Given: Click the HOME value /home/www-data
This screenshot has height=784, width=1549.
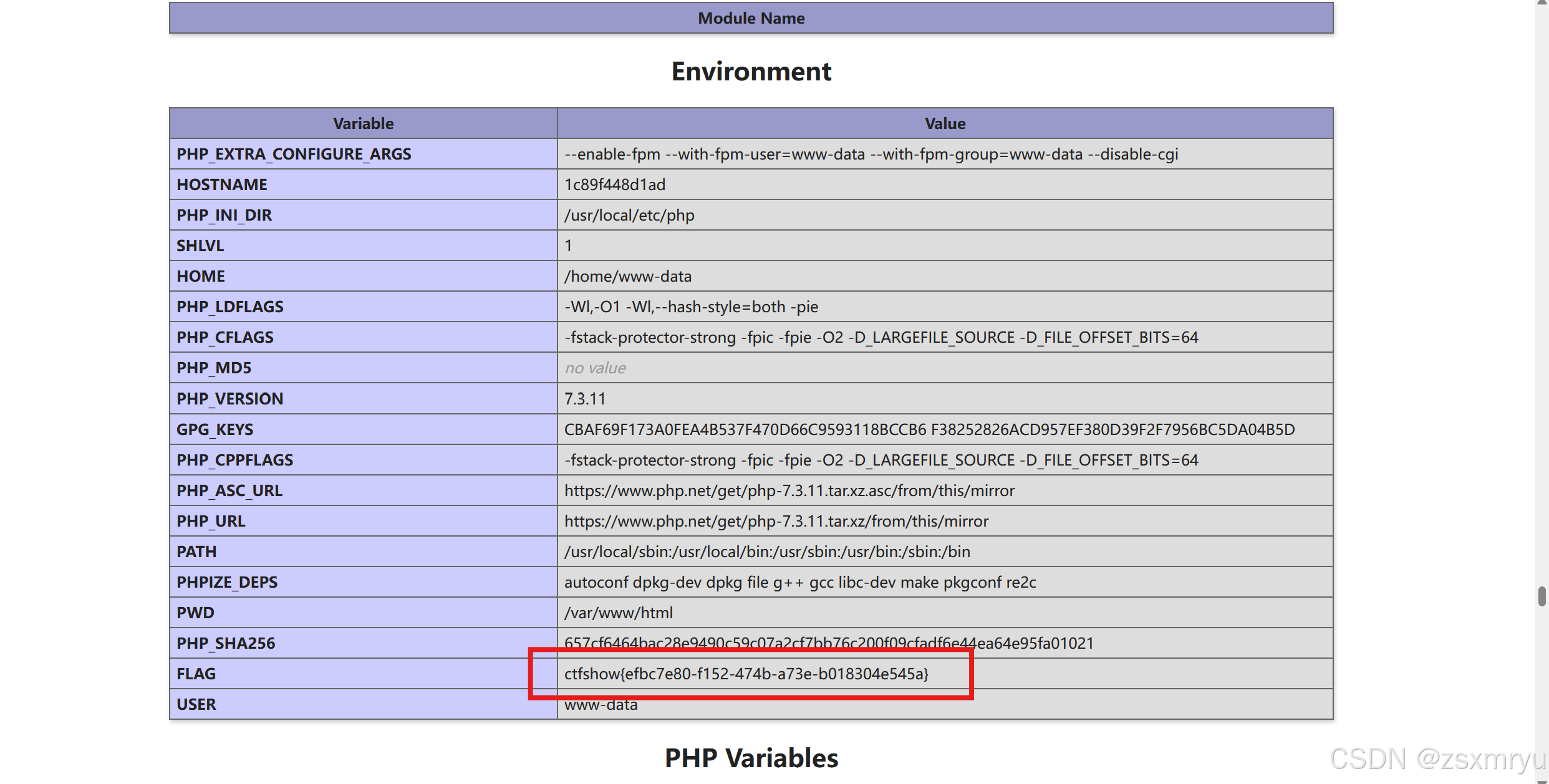Looking at the screenshot, I should click(627, 276).
